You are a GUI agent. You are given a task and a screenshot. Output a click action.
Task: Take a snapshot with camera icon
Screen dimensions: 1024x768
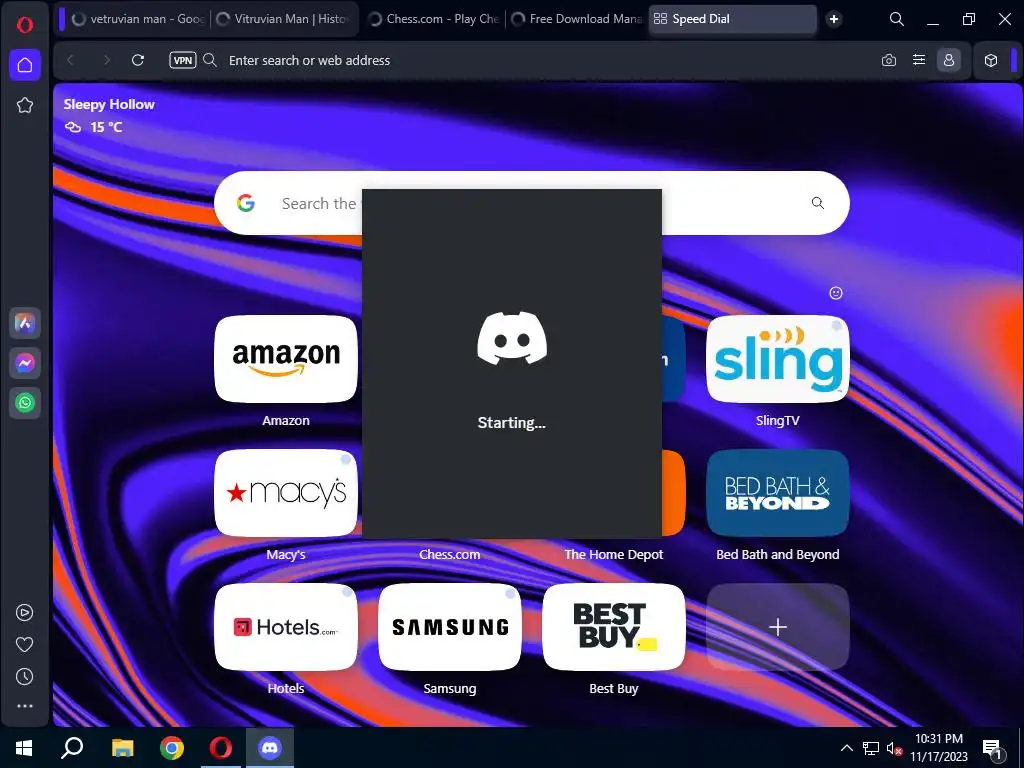coord(889,60)
